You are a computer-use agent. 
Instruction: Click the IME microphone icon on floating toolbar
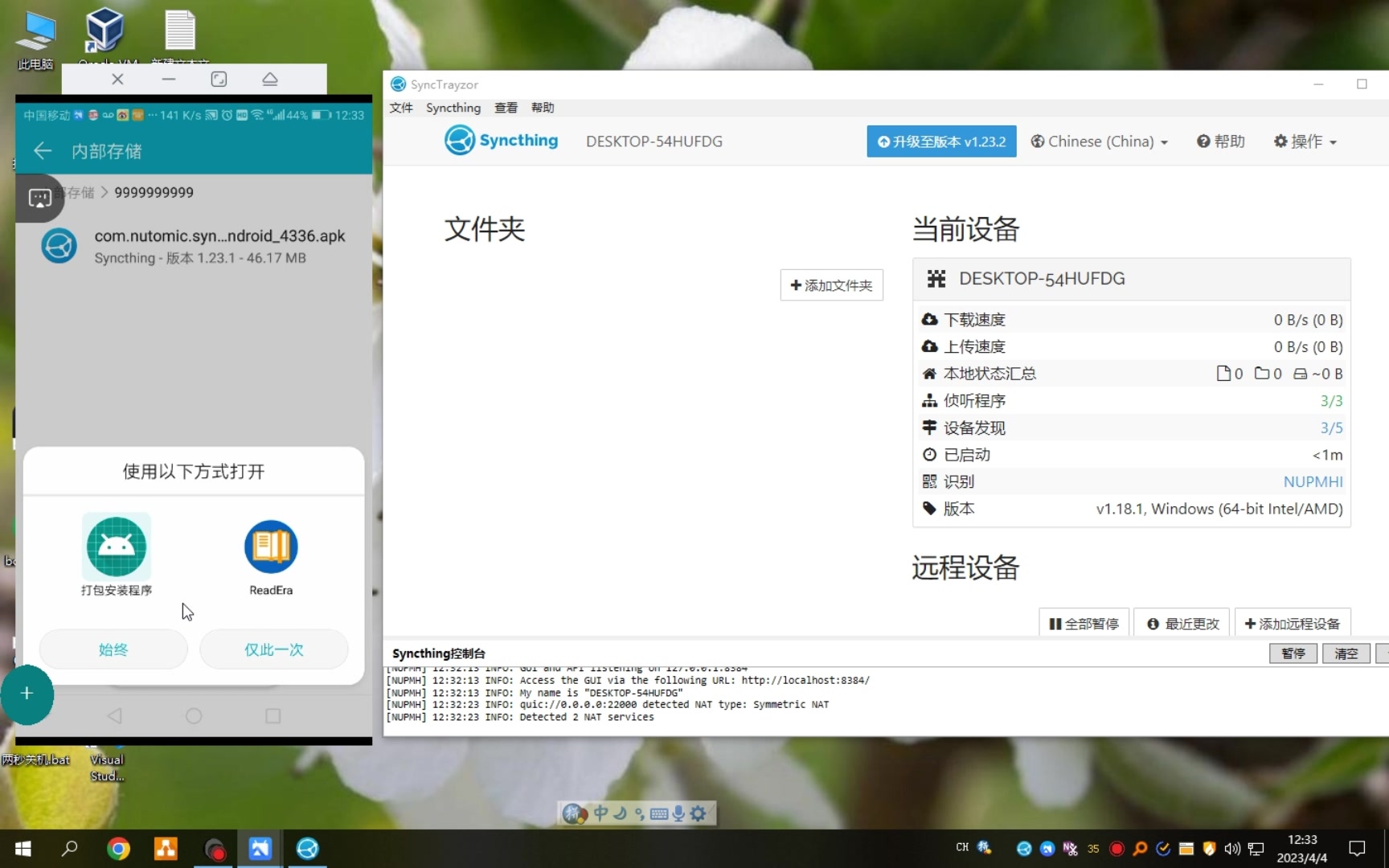point(678,813)
